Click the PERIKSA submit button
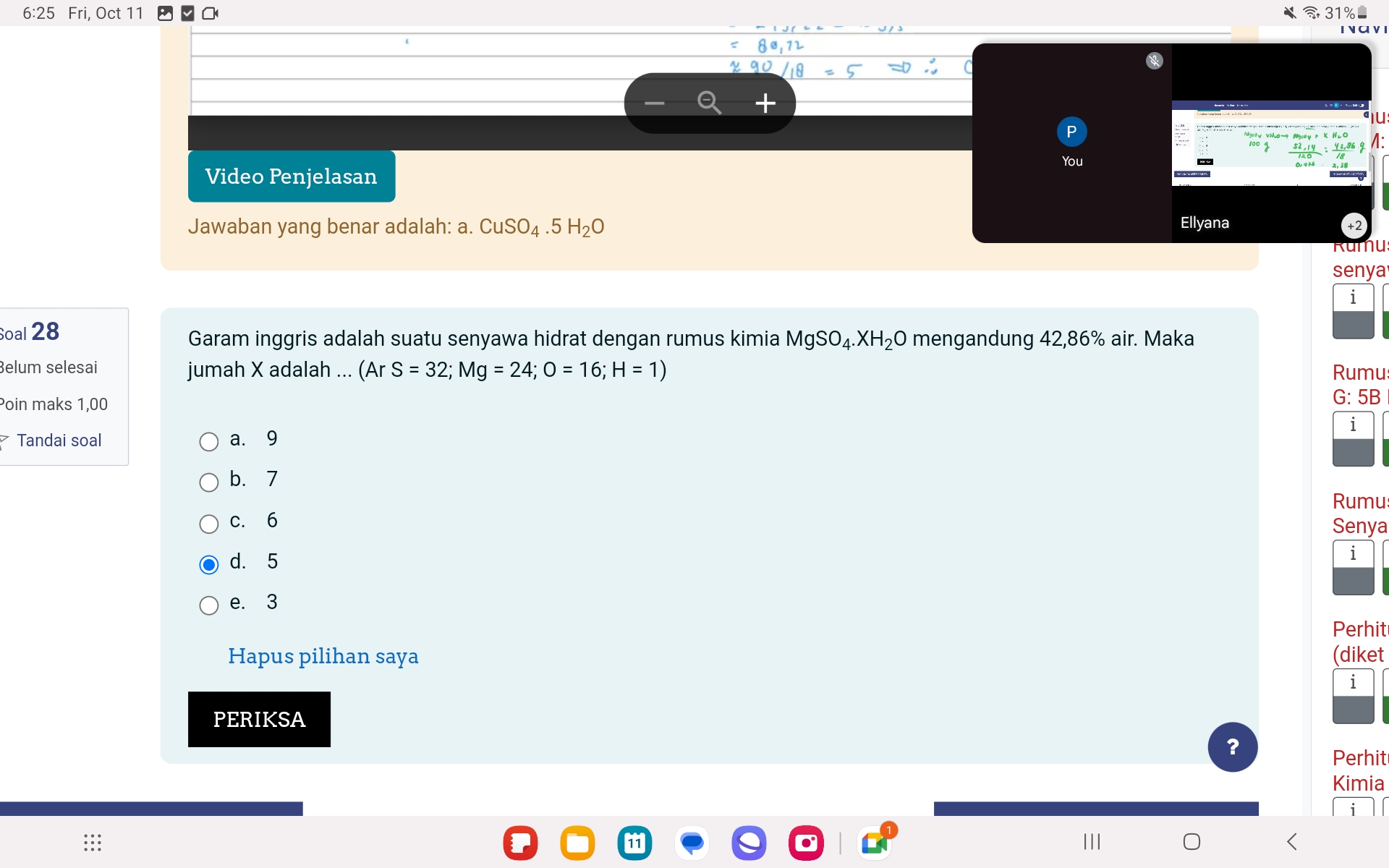The image size is (1389, 868). tap(258, 718)
